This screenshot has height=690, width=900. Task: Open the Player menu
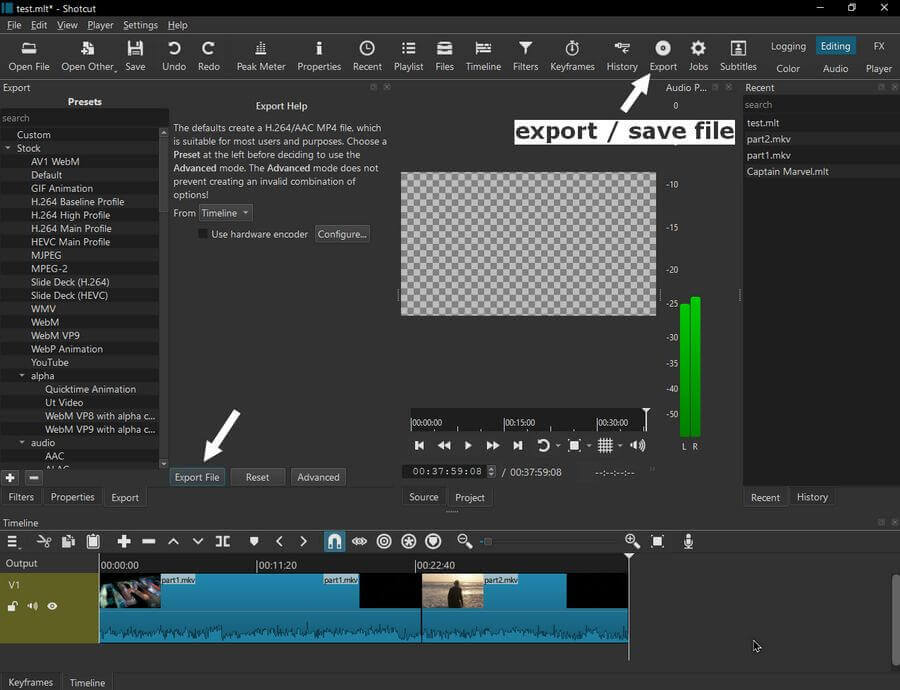[100, 25]
